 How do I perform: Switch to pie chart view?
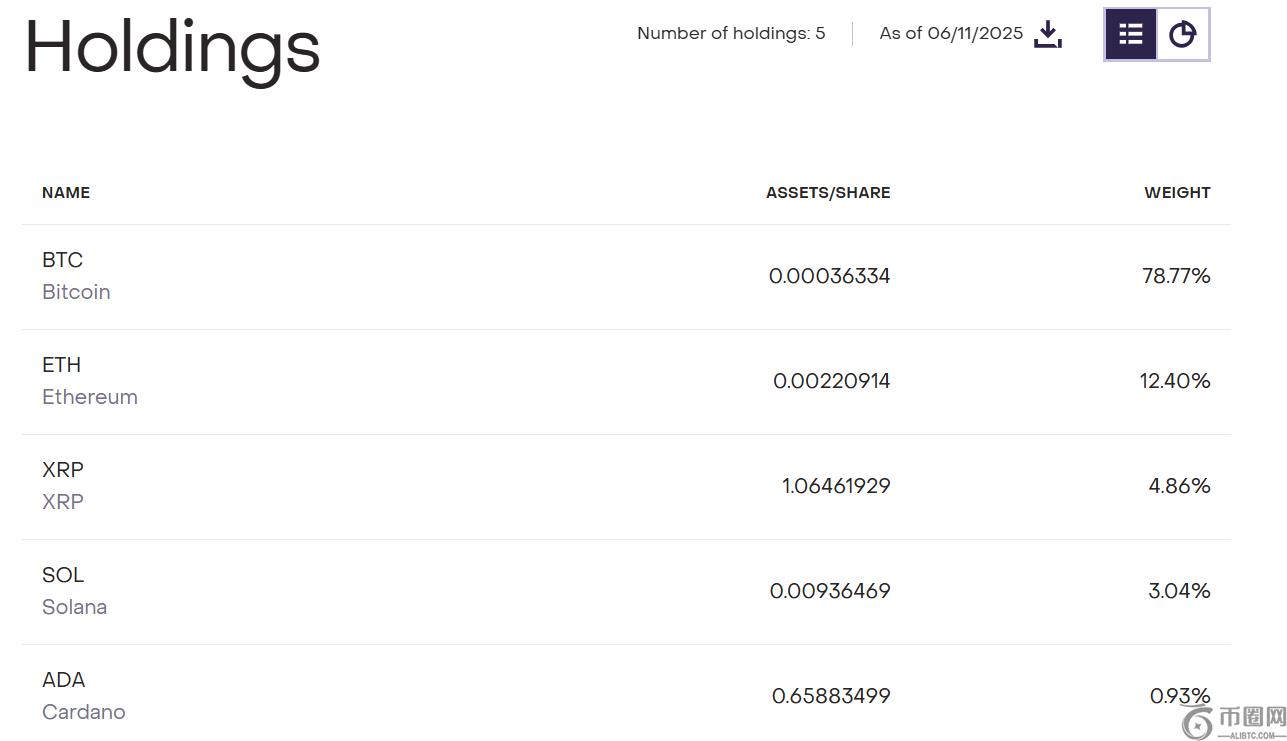tap(1183, 34)
